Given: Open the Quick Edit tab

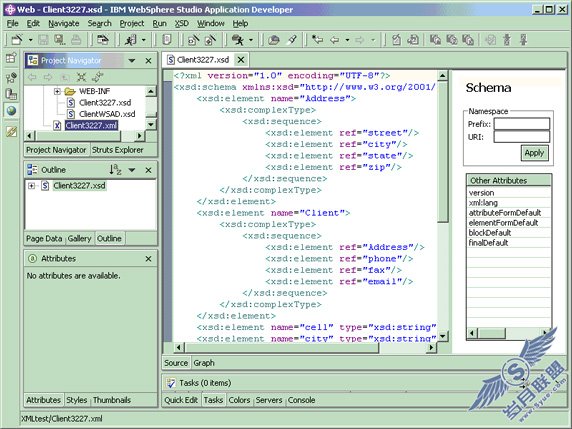Looking at the screenshot, I should tap(181, 400).
